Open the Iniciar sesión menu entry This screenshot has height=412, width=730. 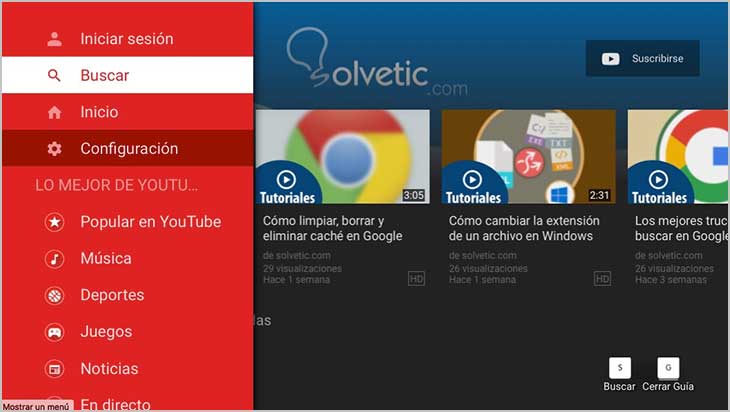click(128, 39)
